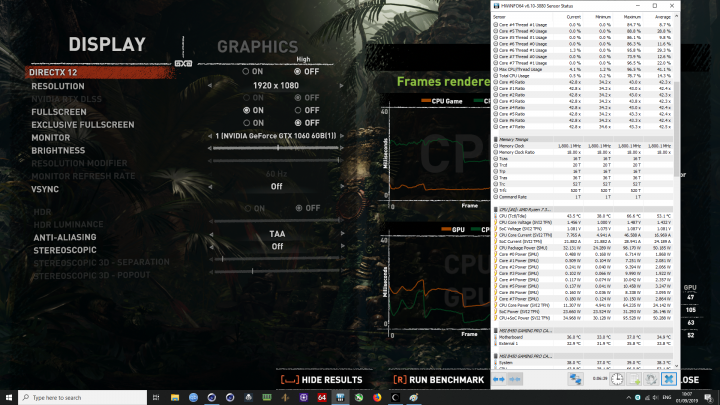Click the Maximum column header in HWiNFO

click(632, 17)
